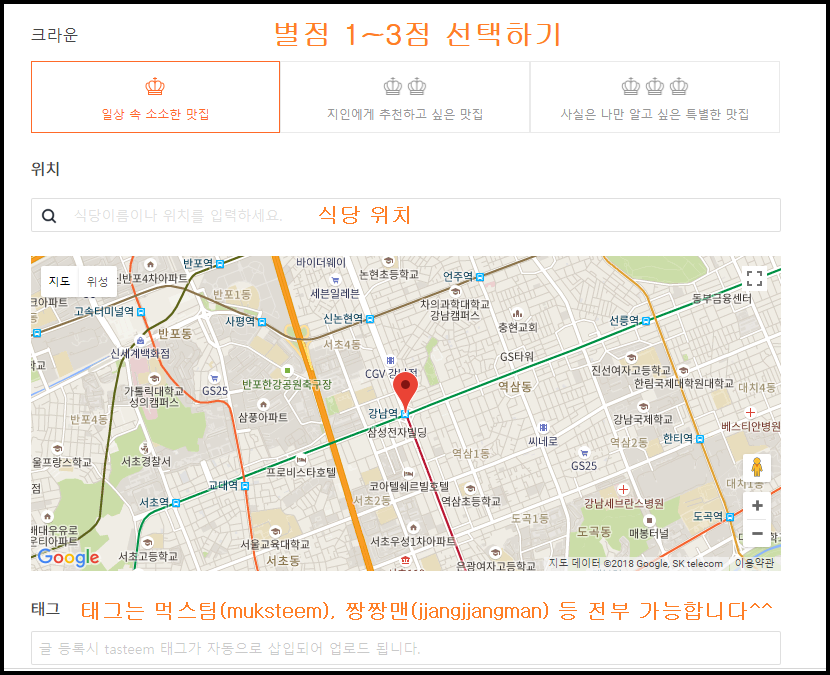Pick the three-crown 사실은 나만 알고 싶은 맛집 rating

(654, 97)
